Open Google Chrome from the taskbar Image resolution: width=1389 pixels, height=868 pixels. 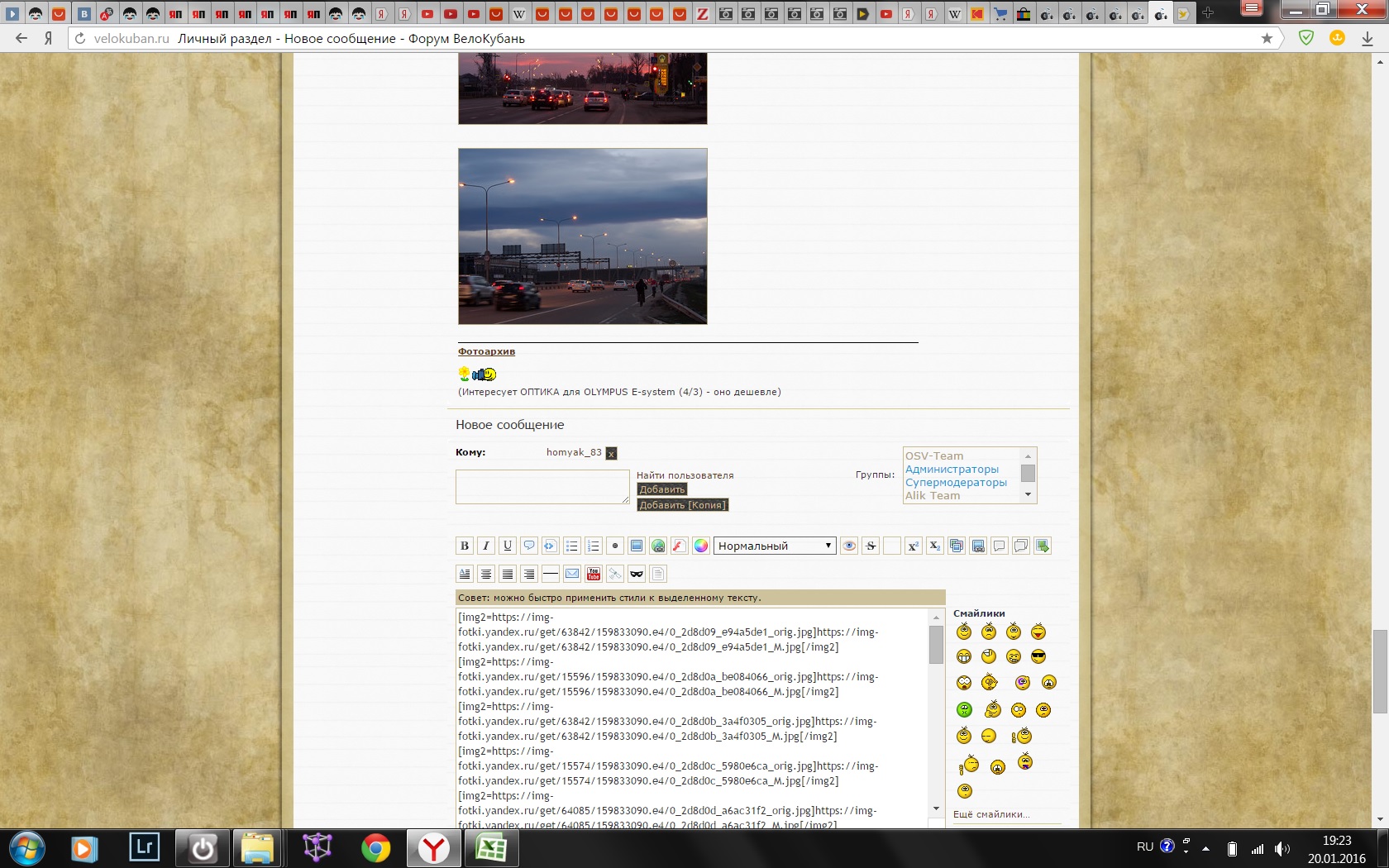376,848
